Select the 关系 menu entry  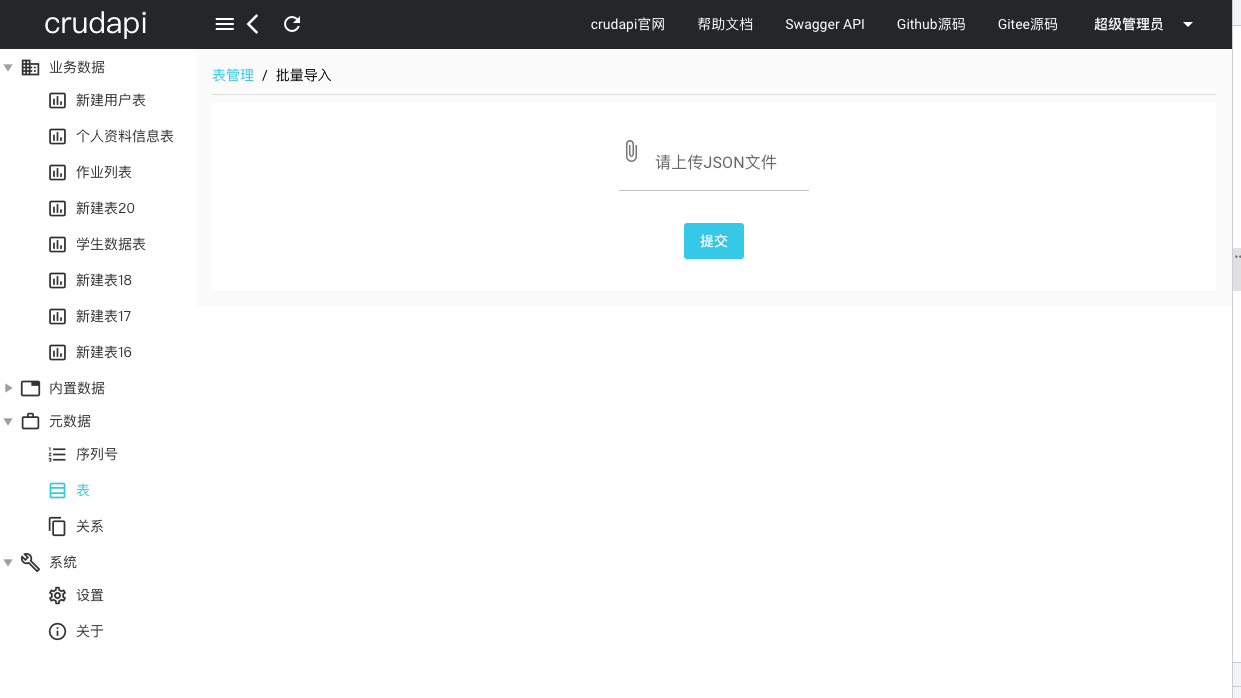[90, 526]
